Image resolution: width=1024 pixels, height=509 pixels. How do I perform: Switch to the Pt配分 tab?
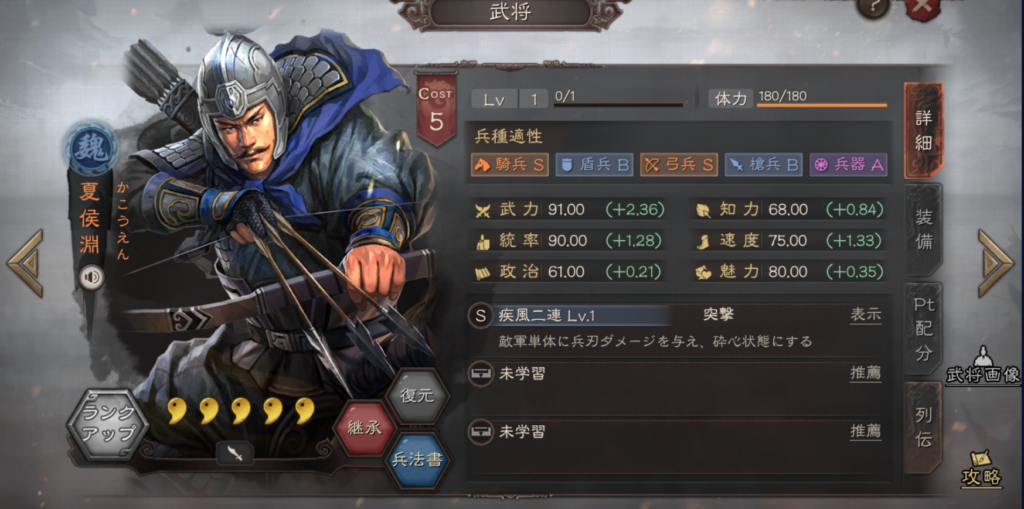coord(923,329)
